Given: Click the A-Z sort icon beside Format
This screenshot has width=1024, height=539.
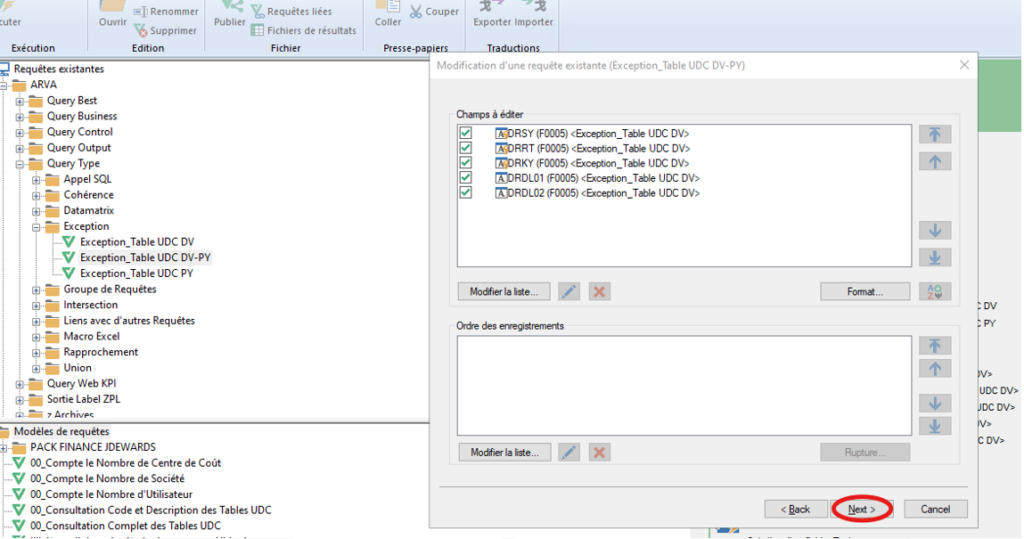Looking at the screenshot, I should pyautogui.click(x=934, y=292).
